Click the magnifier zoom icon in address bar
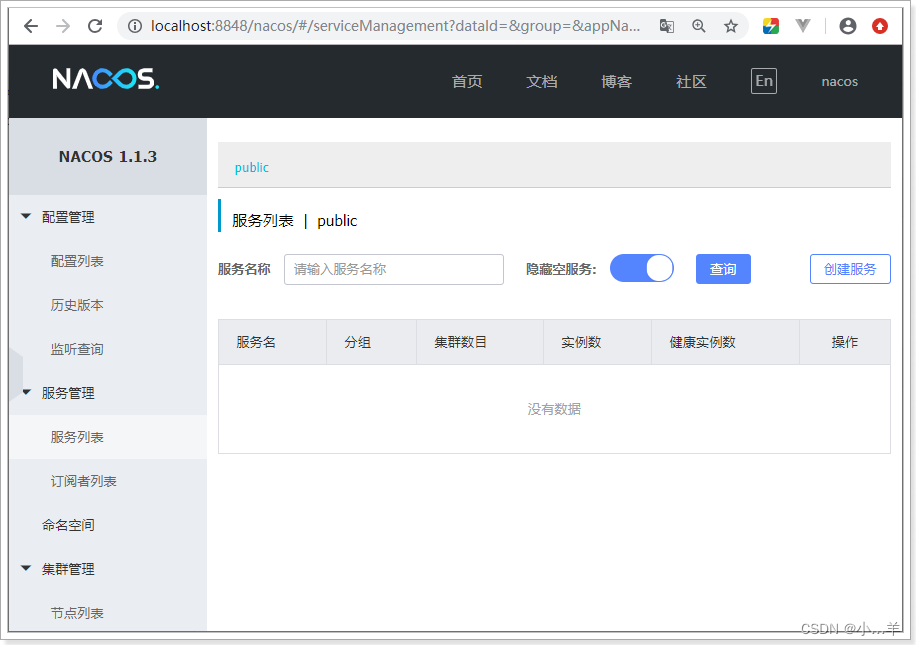916x645 pixels. (698, 26)
